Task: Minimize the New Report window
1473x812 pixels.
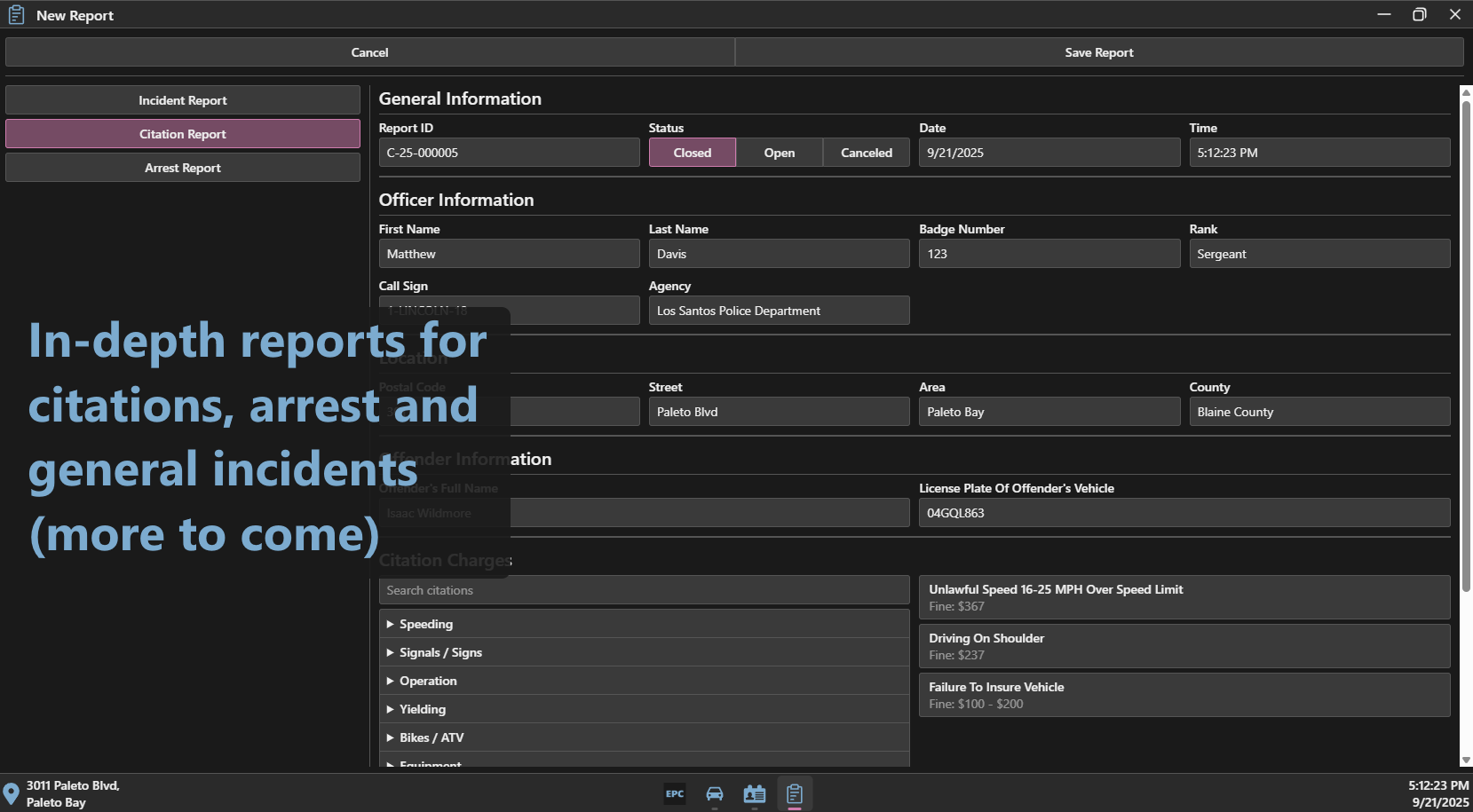Action: (1383, 14)
